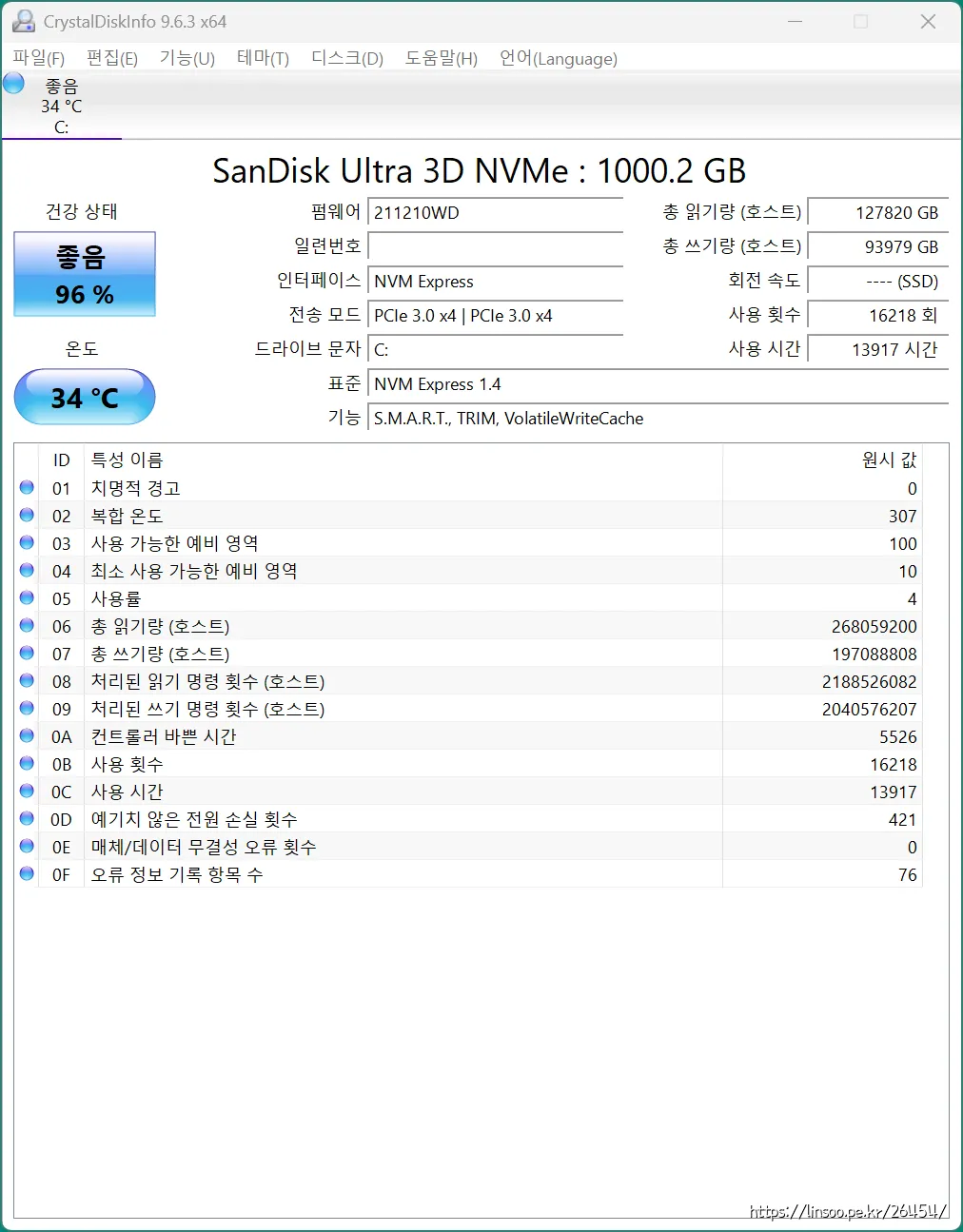Click the CrystalDiskInfo app icon in title bar
The width and height of the screenshot is (963, 1232).
[23, 21]
